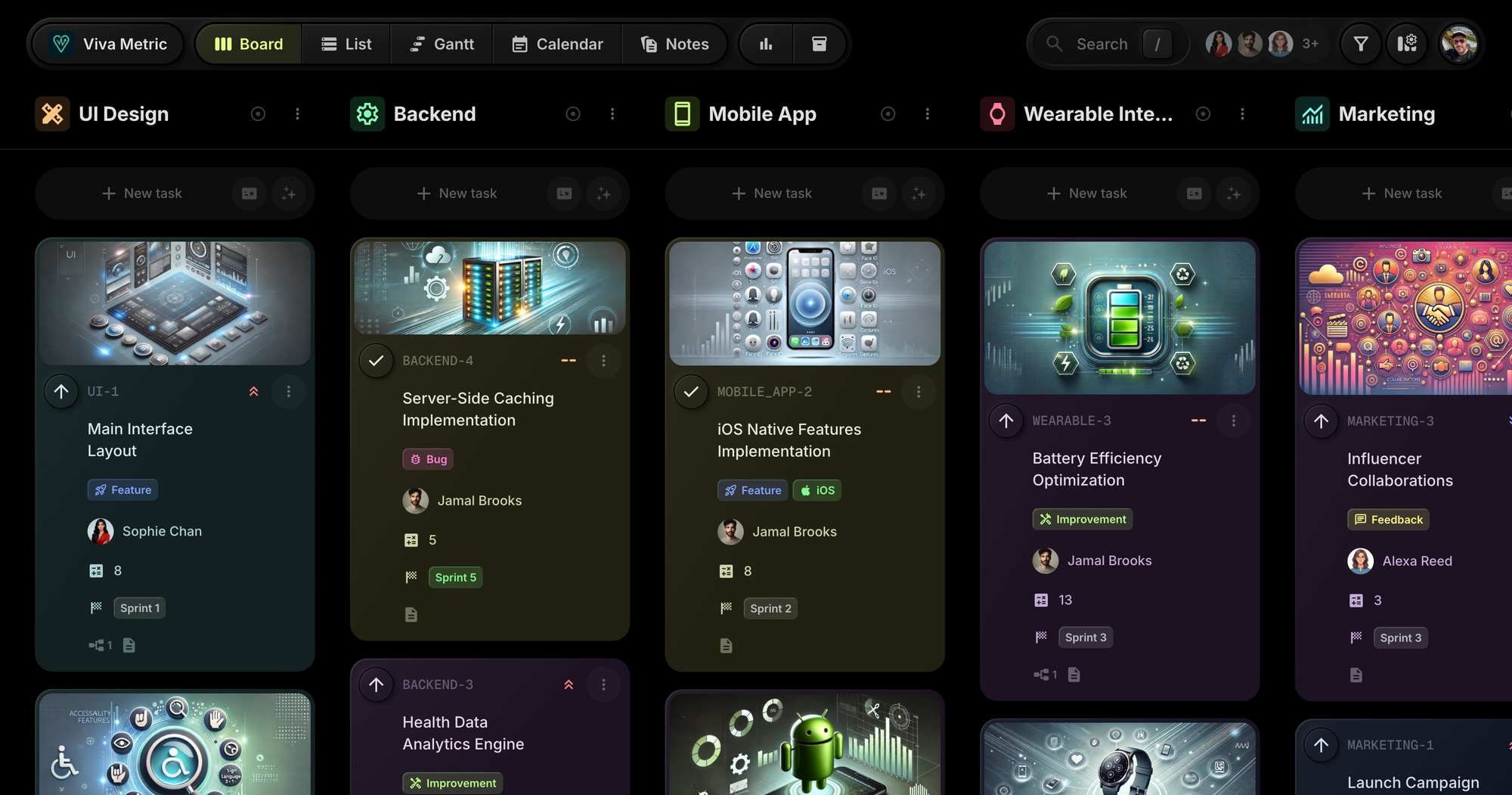The height and width of the screenshot is (795, 1512).
Task: Open the filter icon in top bar
Action: click(1360, 44)
